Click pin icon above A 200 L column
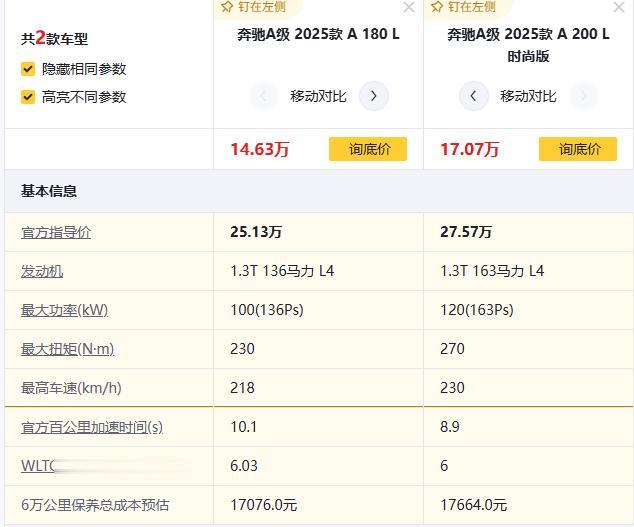The height and width of the screenshot is (527, 634). click(x=437, y=7)
